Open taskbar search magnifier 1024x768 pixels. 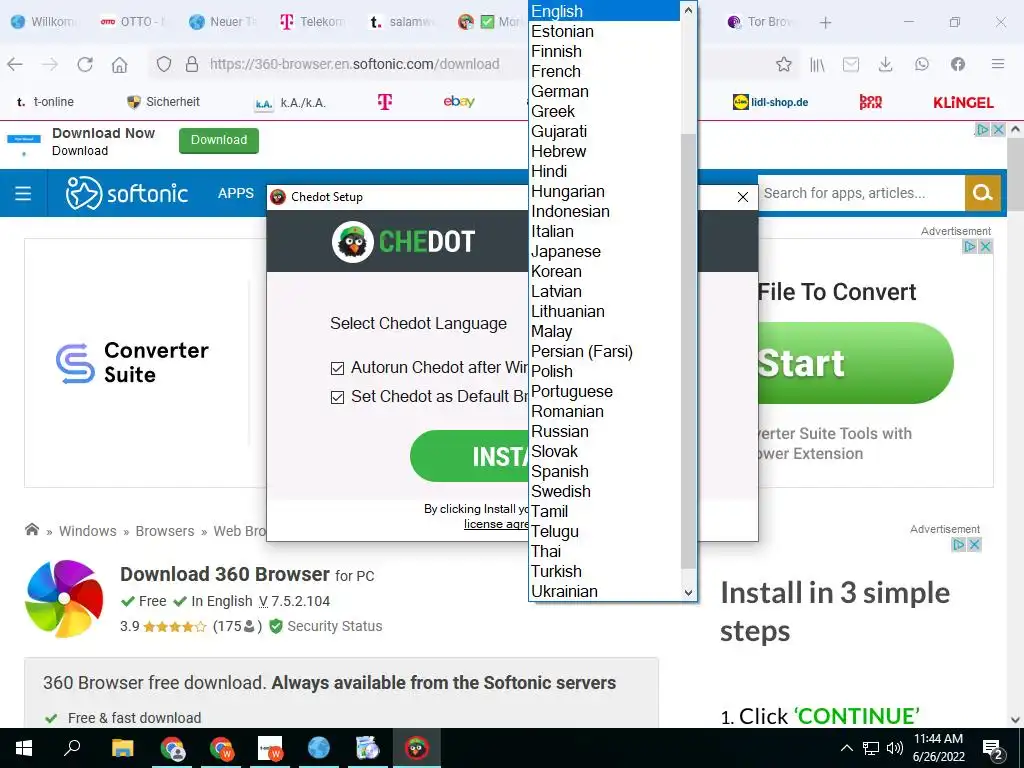pyautogui.click(x=72, y=748)
